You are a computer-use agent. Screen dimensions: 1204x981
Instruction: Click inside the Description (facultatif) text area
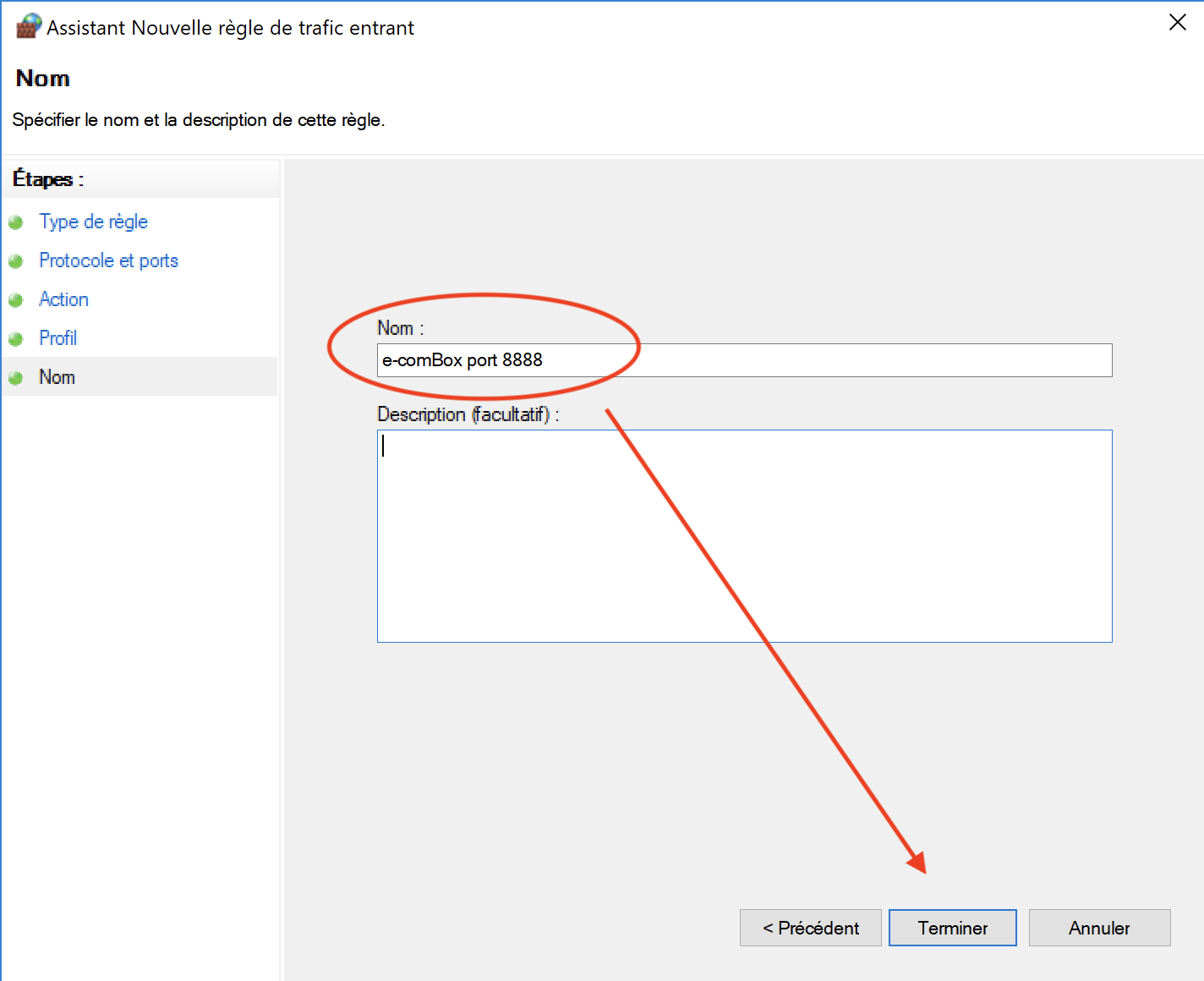click(744, 536)
